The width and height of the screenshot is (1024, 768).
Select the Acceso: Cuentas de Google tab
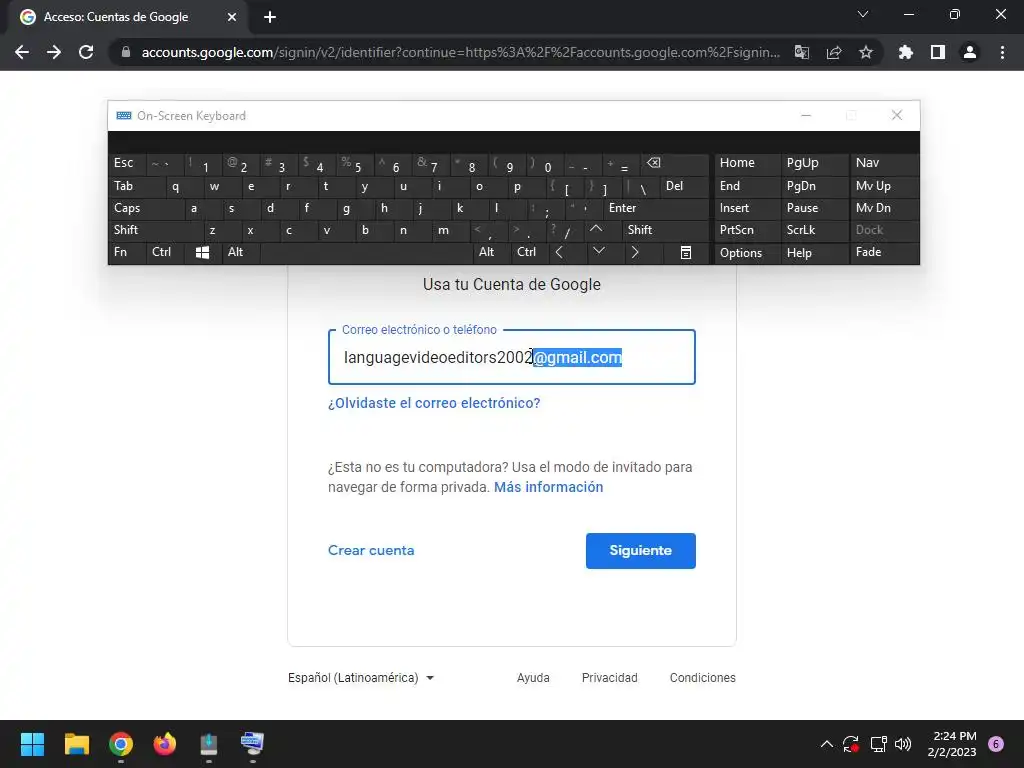pyautogui.click(x=128, y=17)
